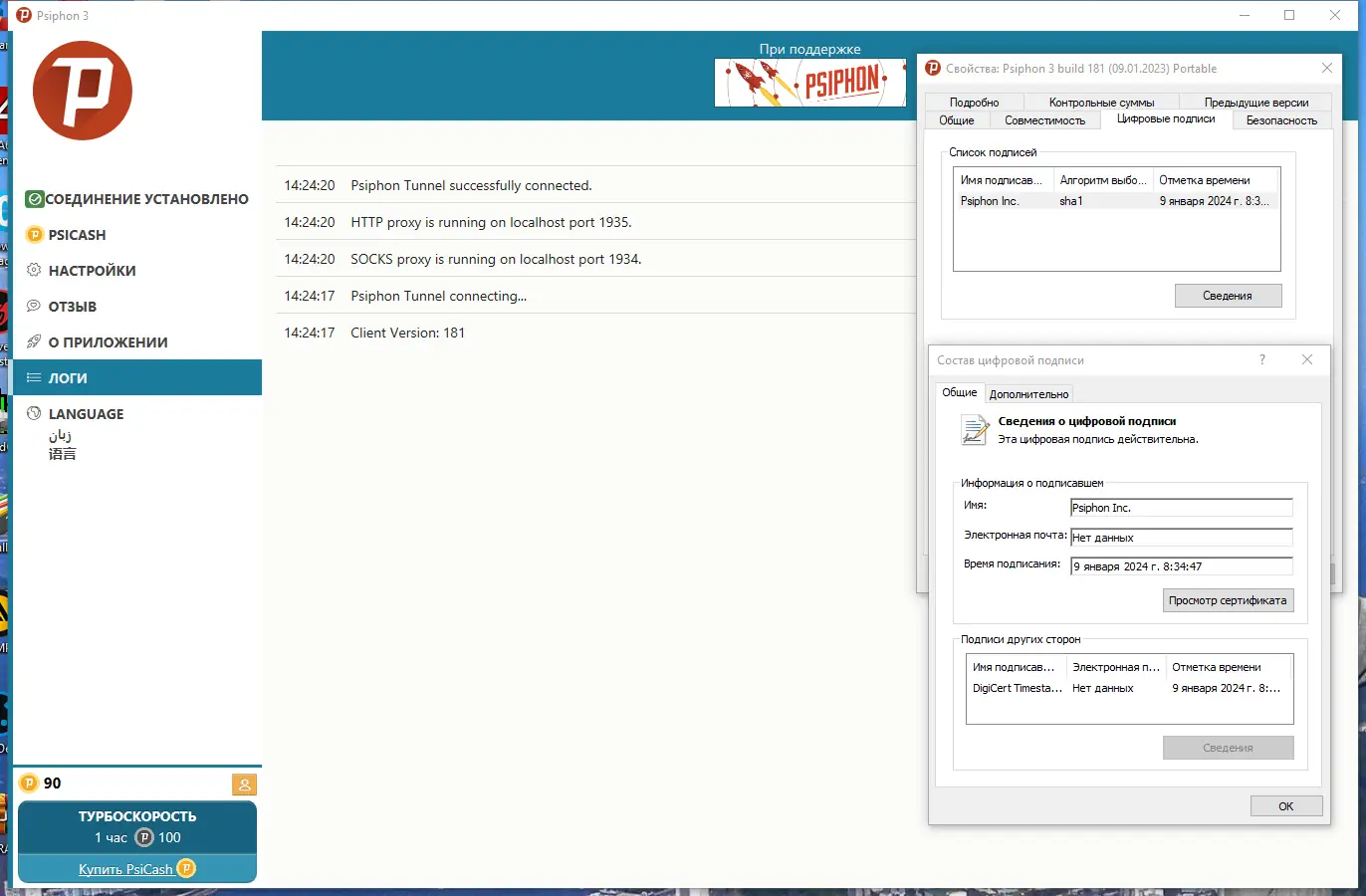Close the signature details dialog
This screenshot has width=1366, height=896.
1307,359
